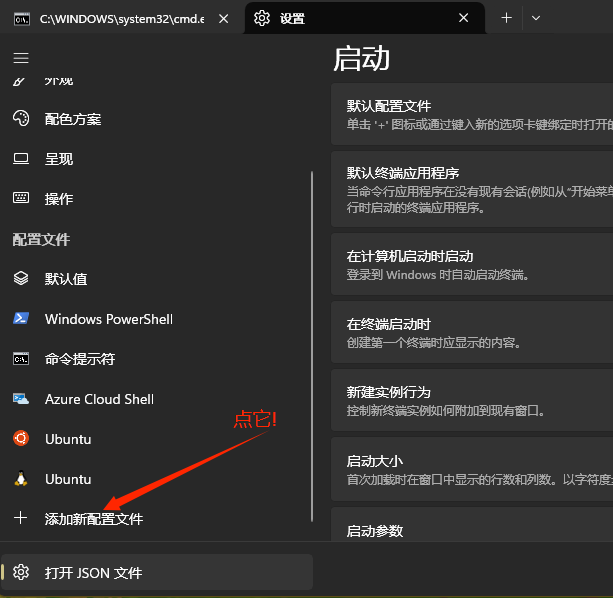The height and width of the screenshot is (598, 613).
Task: Click the sidebar vertical scrollbar
Action: click(312, 346)
